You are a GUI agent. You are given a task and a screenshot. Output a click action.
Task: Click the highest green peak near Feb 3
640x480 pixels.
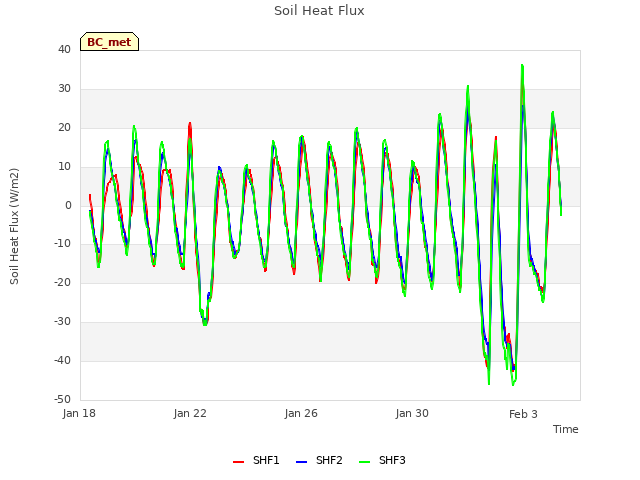(x=522, y=65)
